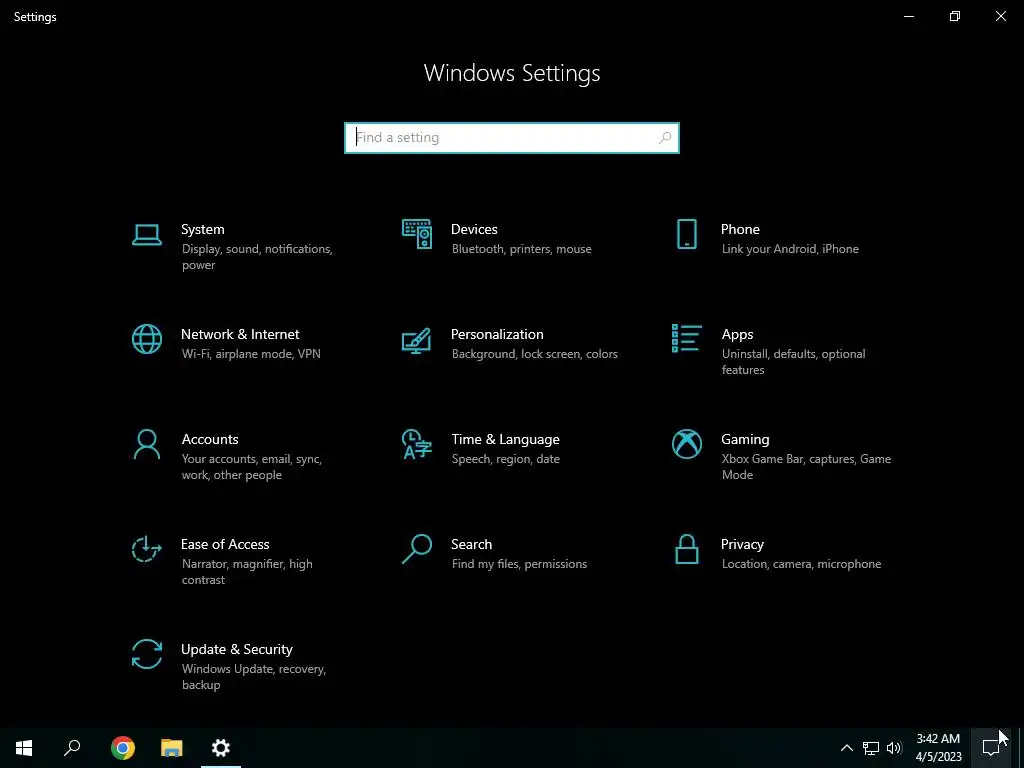1024x768 pixels.
Task: Click 'Uninstall, defaults, optional features' text
Action: (793, 362)
